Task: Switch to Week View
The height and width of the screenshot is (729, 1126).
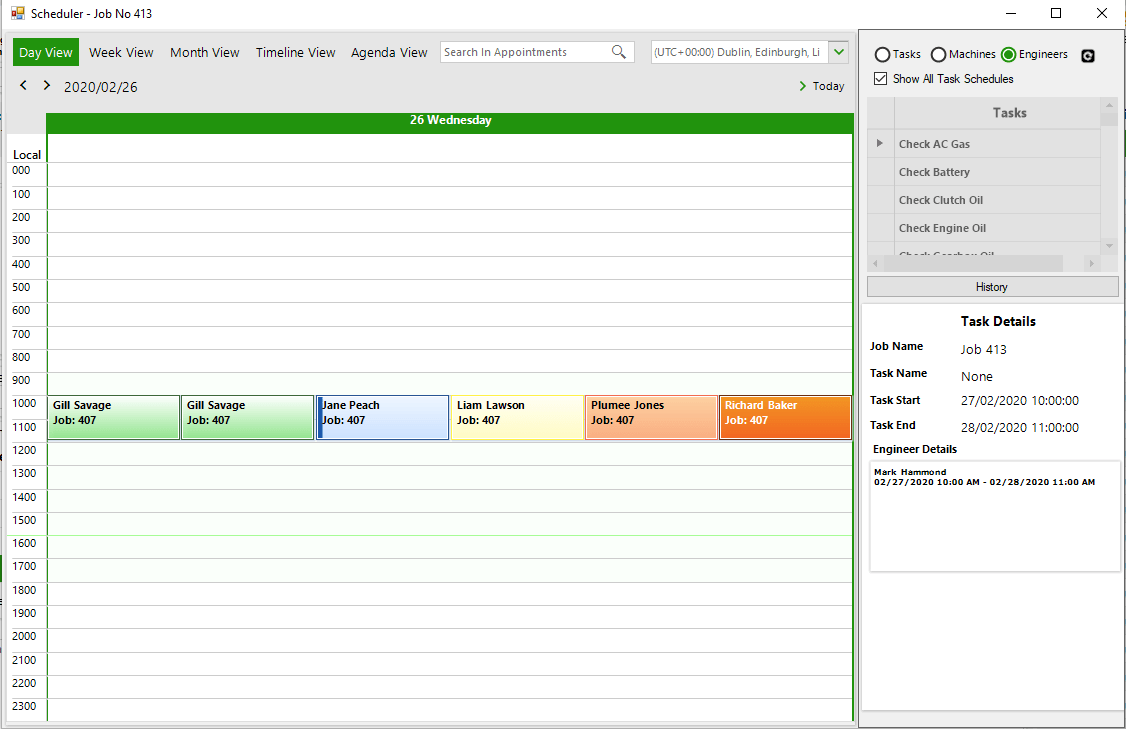Action: (x=120, y=52)
